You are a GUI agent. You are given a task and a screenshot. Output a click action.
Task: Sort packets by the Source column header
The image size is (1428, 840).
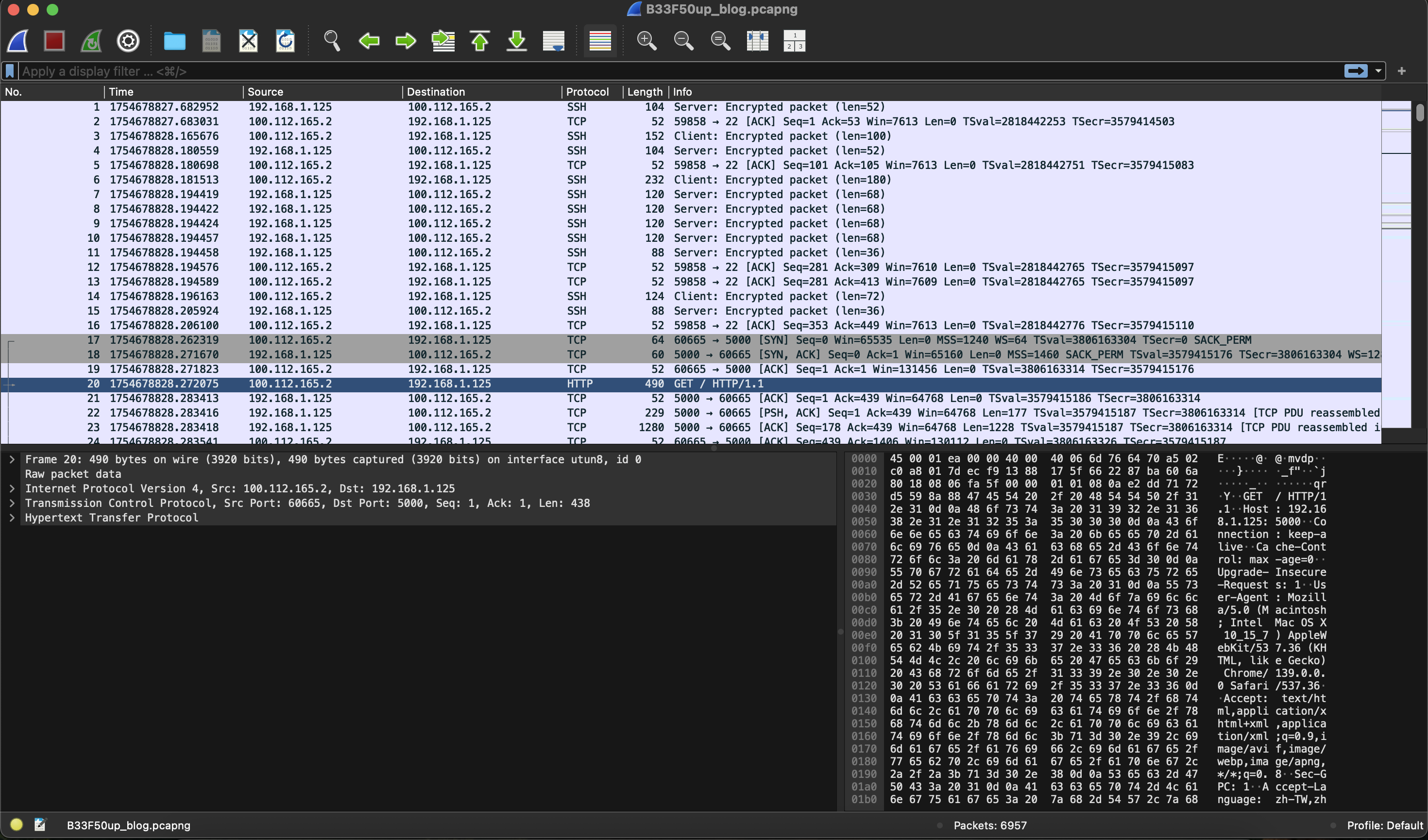click(x=265, y=92)
